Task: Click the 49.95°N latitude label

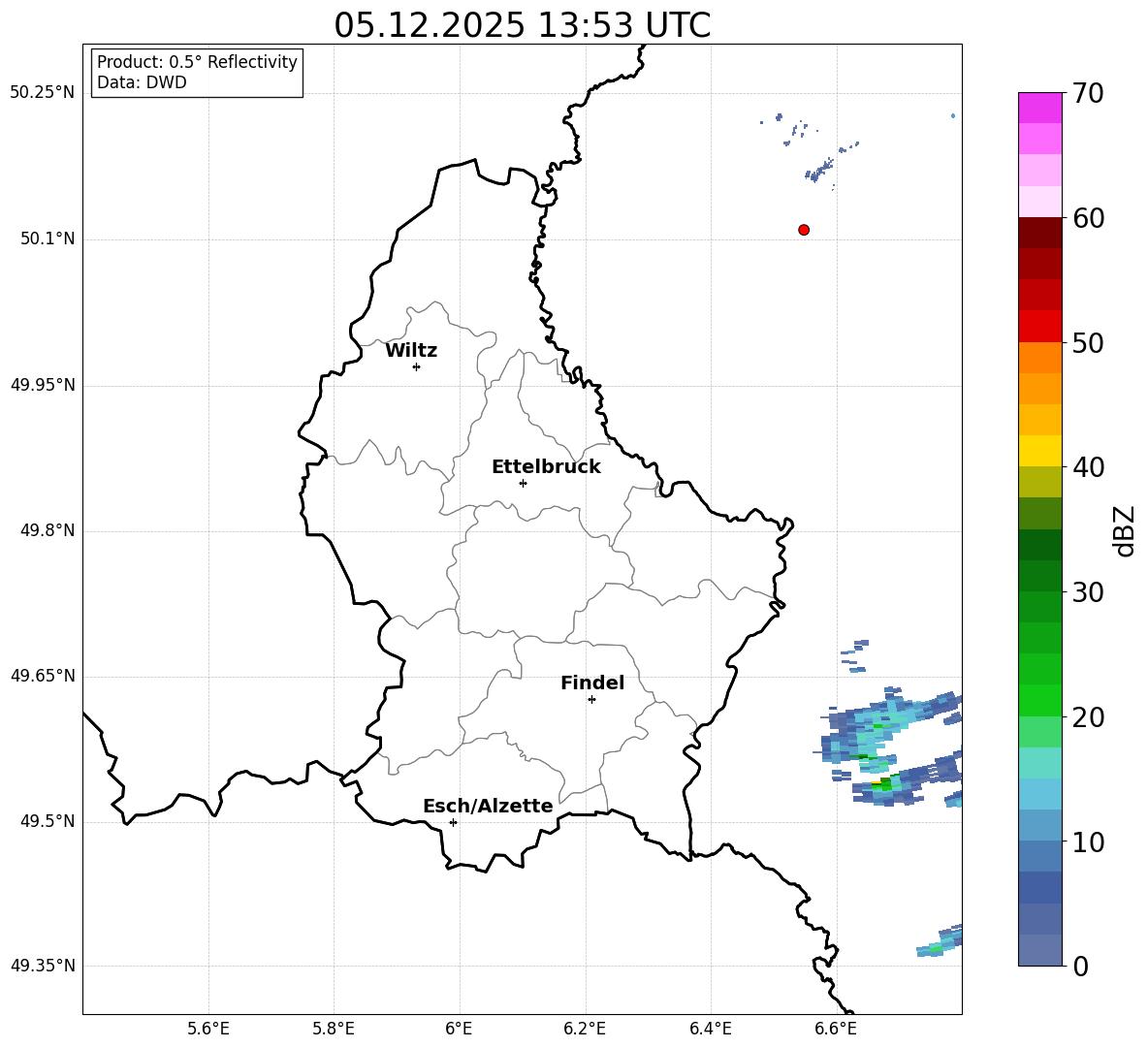Action: coord(43,385)
